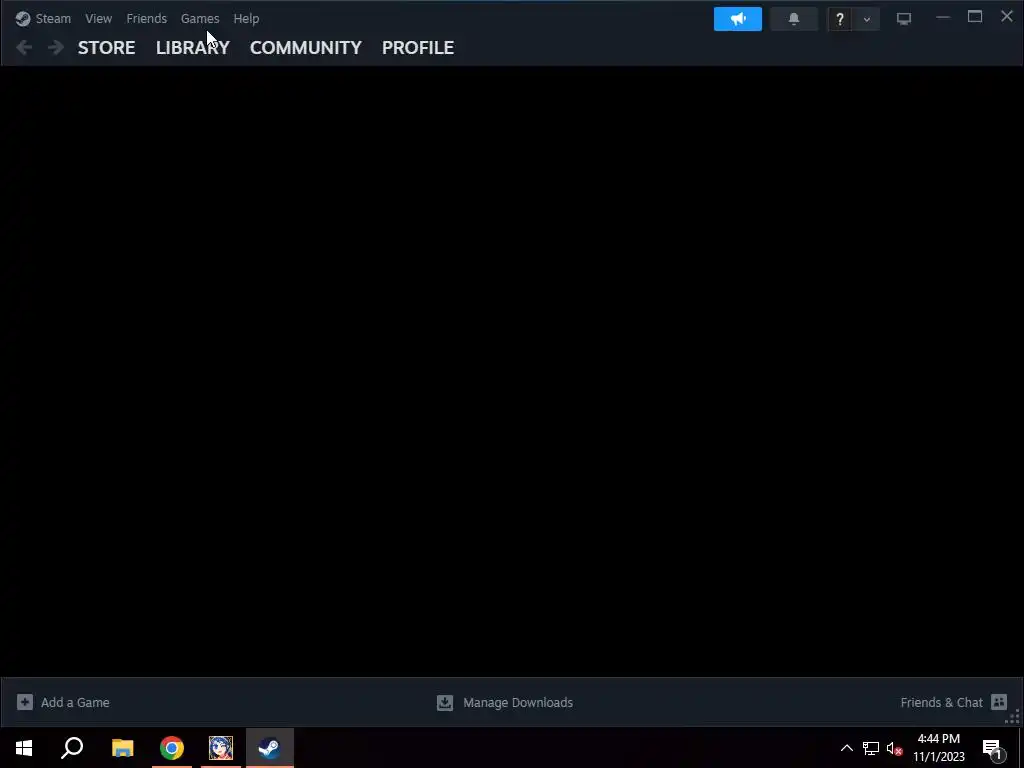Go back with the left arrow
The image size is (1024, 768).
(x=24, y=47)
